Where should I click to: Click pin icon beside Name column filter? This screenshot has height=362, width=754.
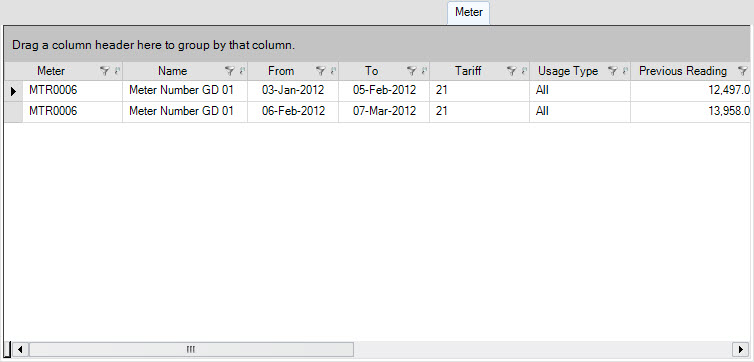click(x=241, y=71)
